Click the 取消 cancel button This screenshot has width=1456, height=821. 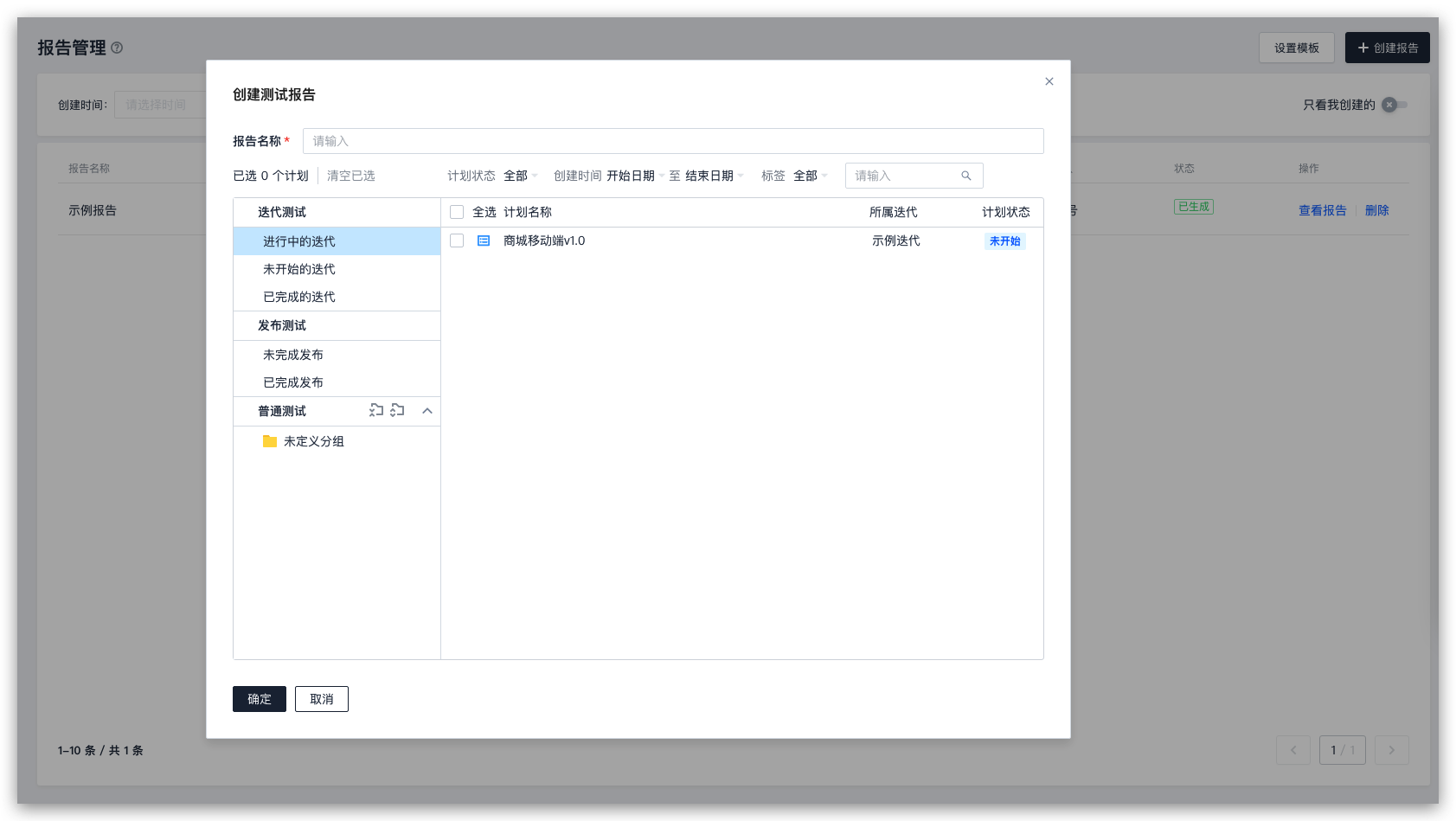tap(322, 699)
